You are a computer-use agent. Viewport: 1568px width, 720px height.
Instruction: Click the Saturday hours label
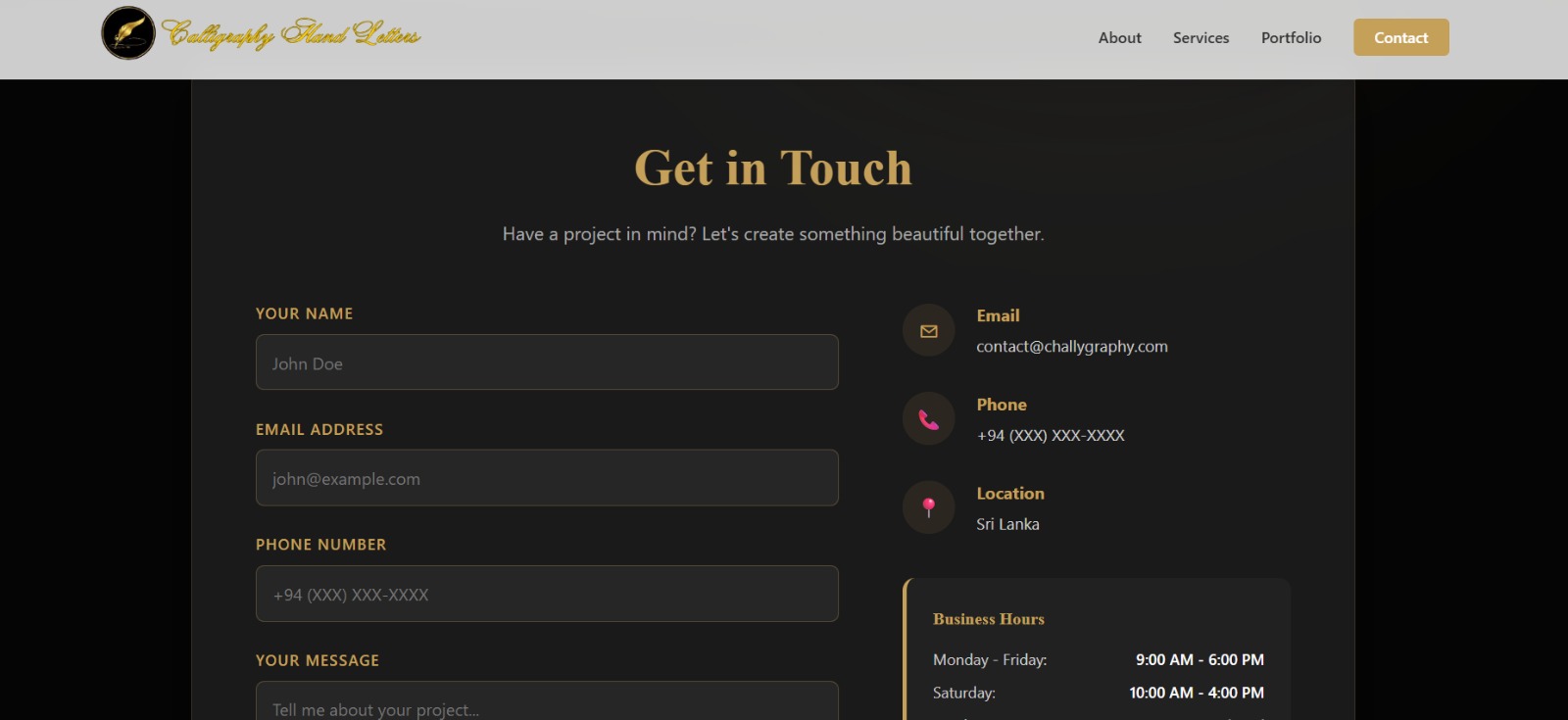964,693
